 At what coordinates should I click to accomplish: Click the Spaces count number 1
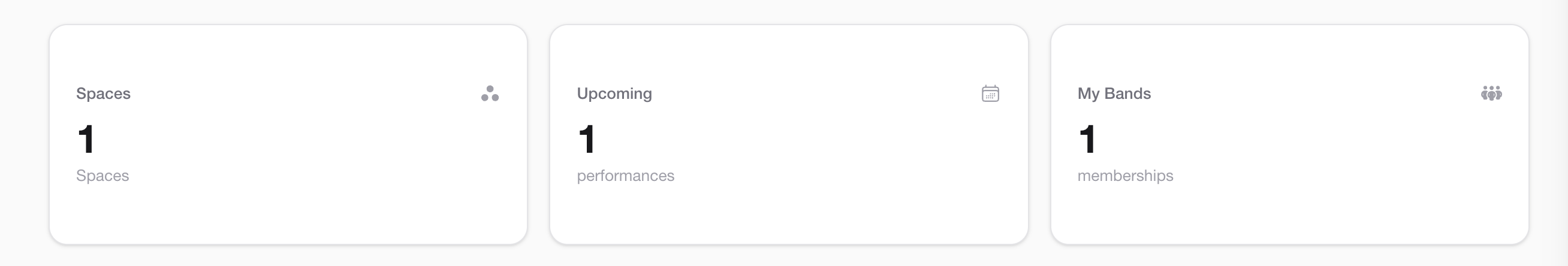pos(86,139)
